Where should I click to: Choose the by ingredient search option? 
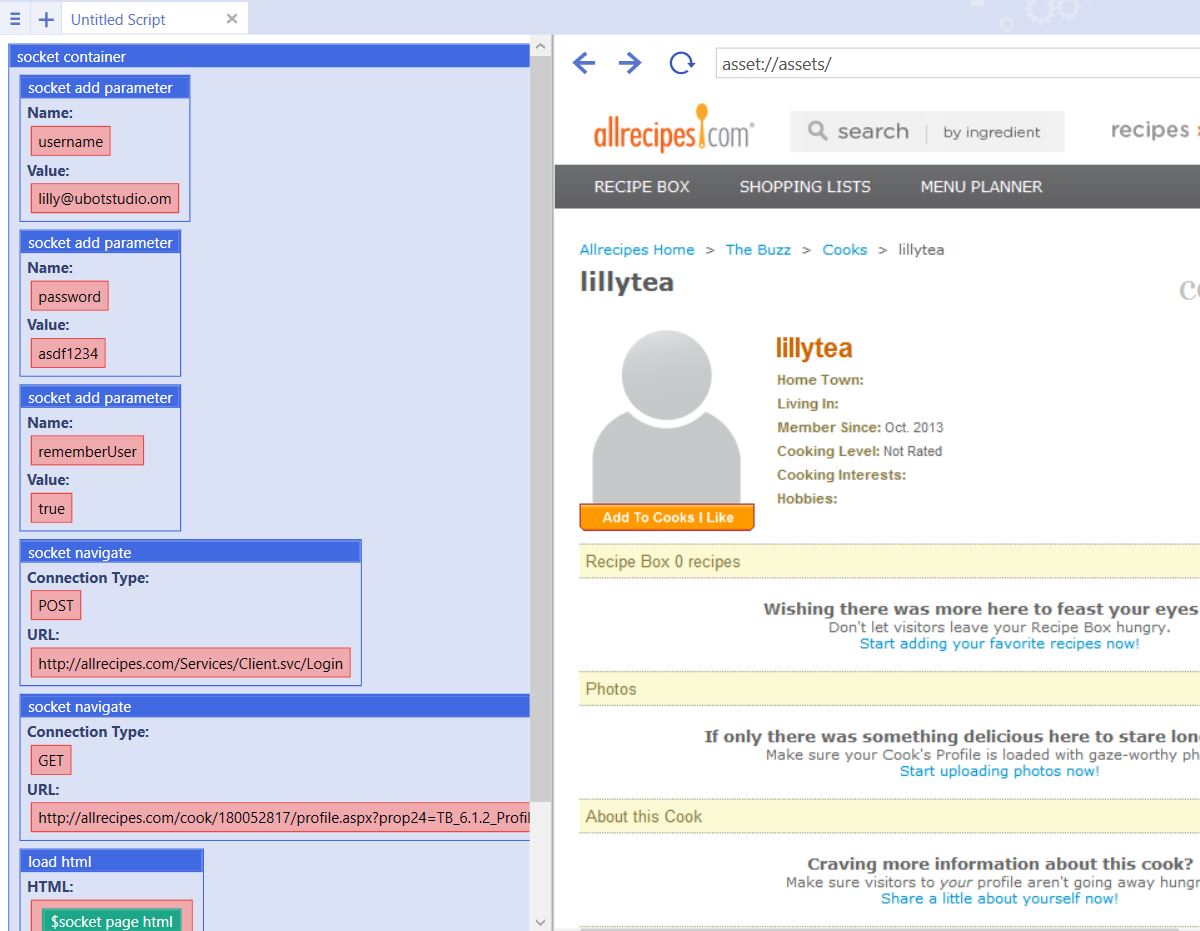point(991,132)
